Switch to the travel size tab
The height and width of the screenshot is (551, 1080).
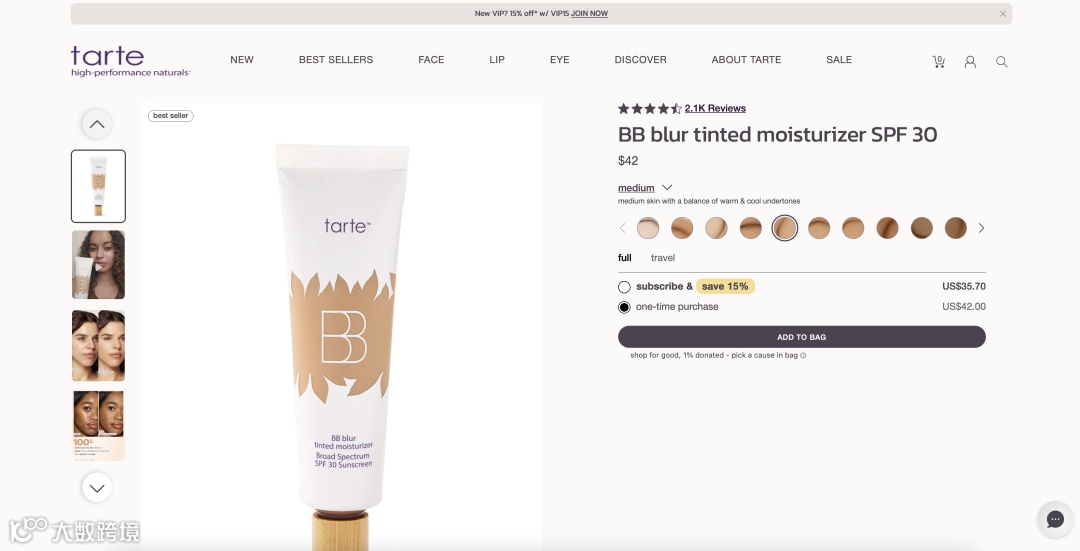(663, 258)
